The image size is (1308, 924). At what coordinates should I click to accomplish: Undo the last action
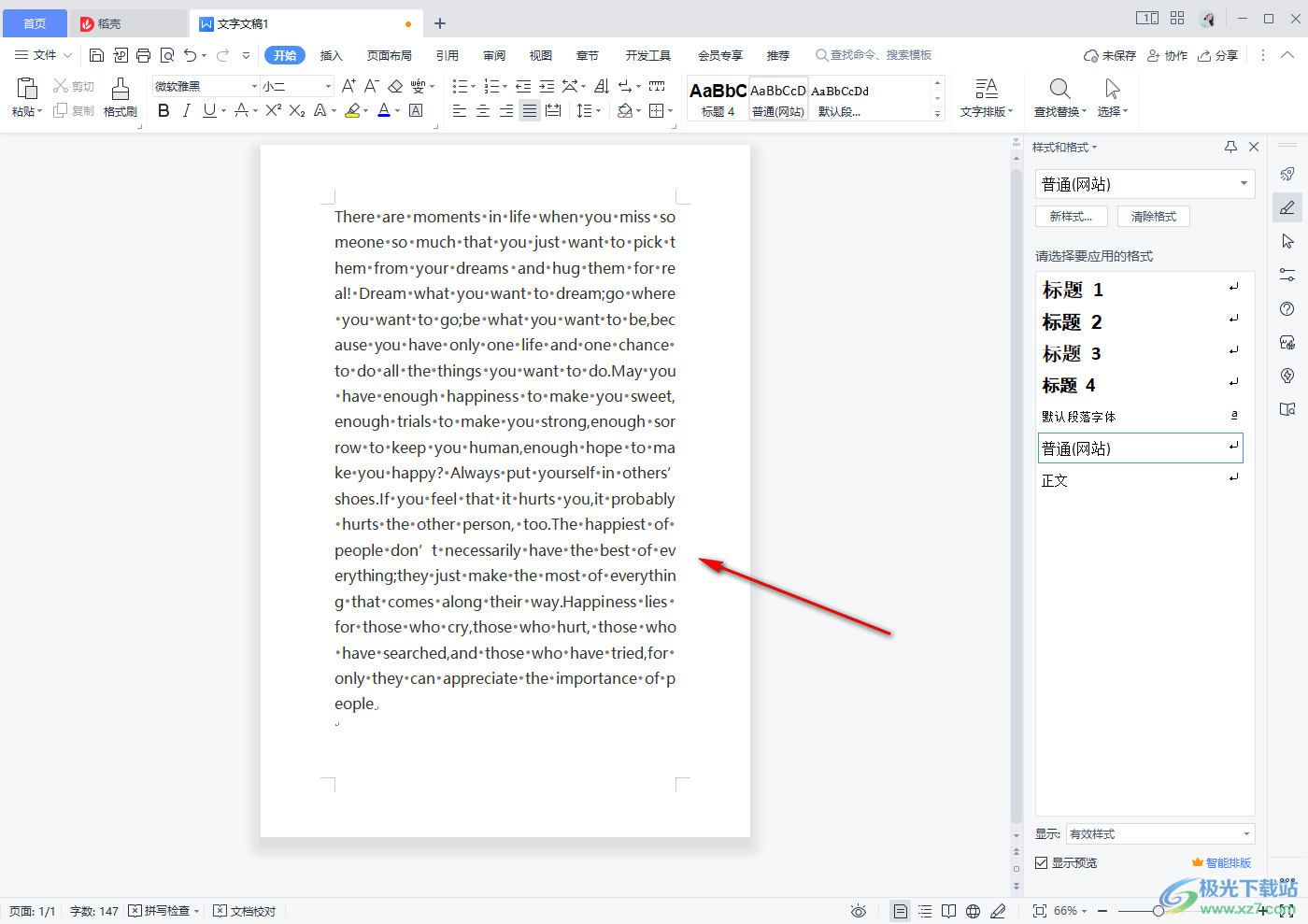click(x=191, y=55)
